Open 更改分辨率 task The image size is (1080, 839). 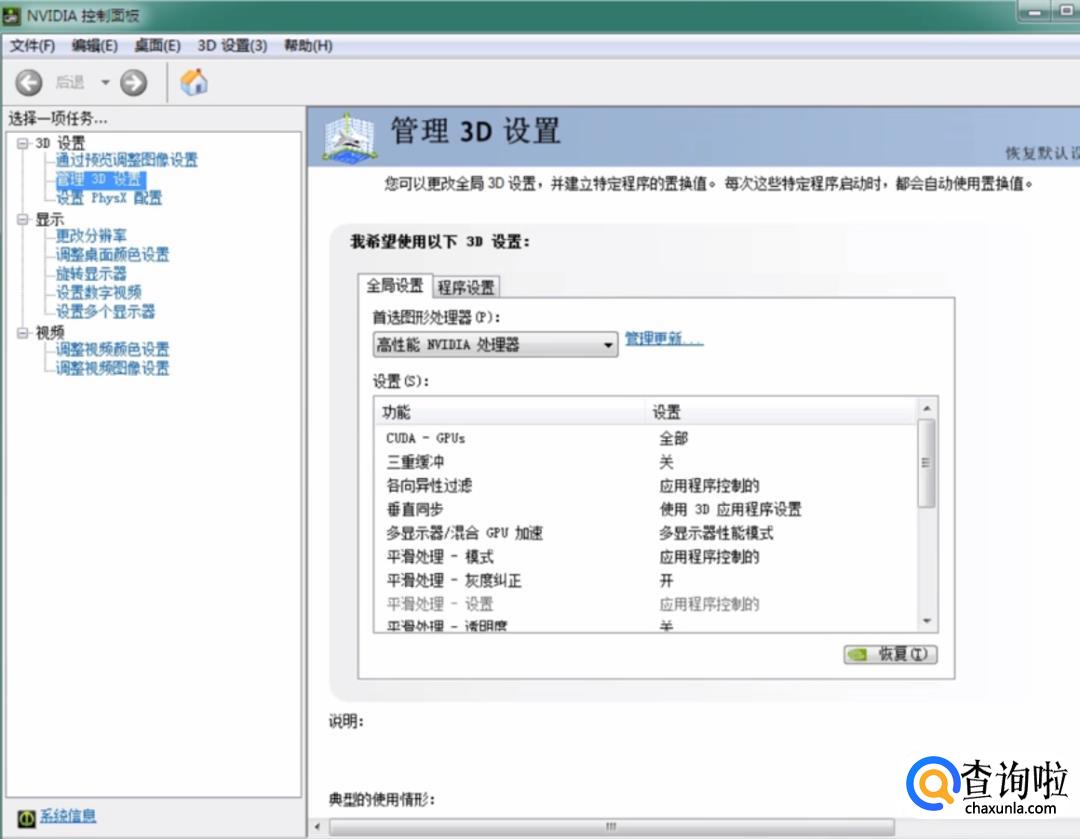(x=92, y=236)
